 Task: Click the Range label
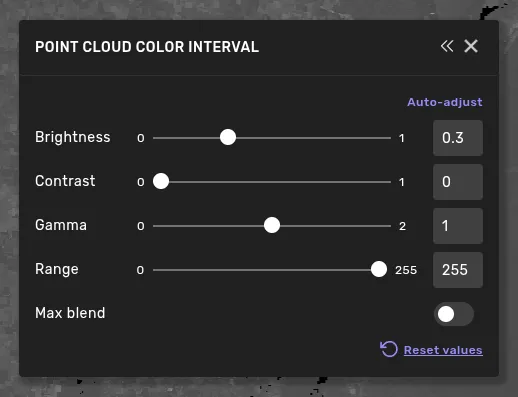click(x=57, y=269)
